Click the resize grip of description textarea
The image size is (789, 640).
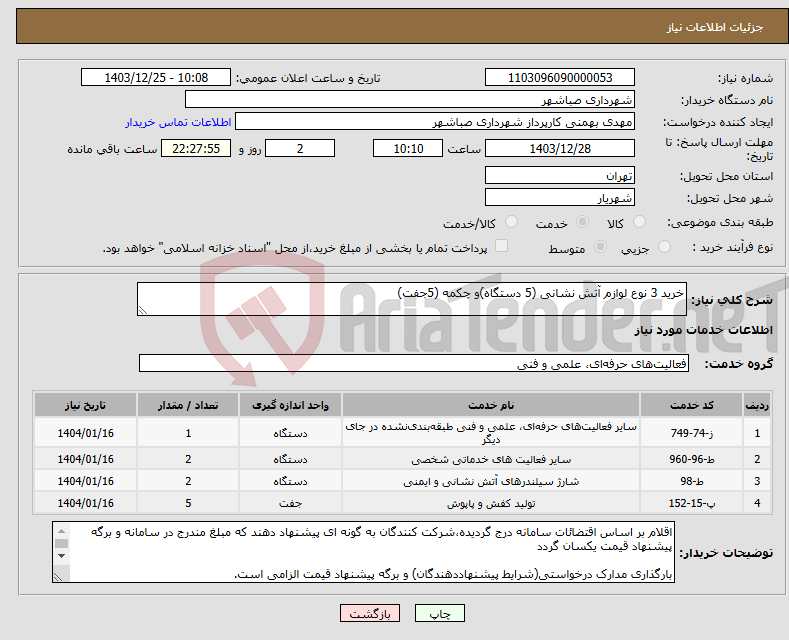pos(142,310)
